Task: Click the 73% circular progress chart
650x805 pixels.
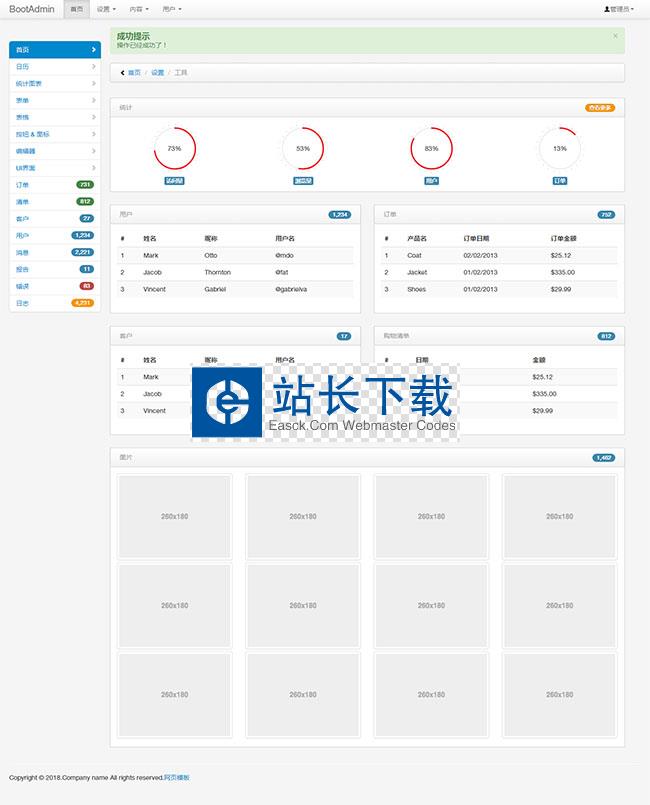Action: click(x=175, y=148)
